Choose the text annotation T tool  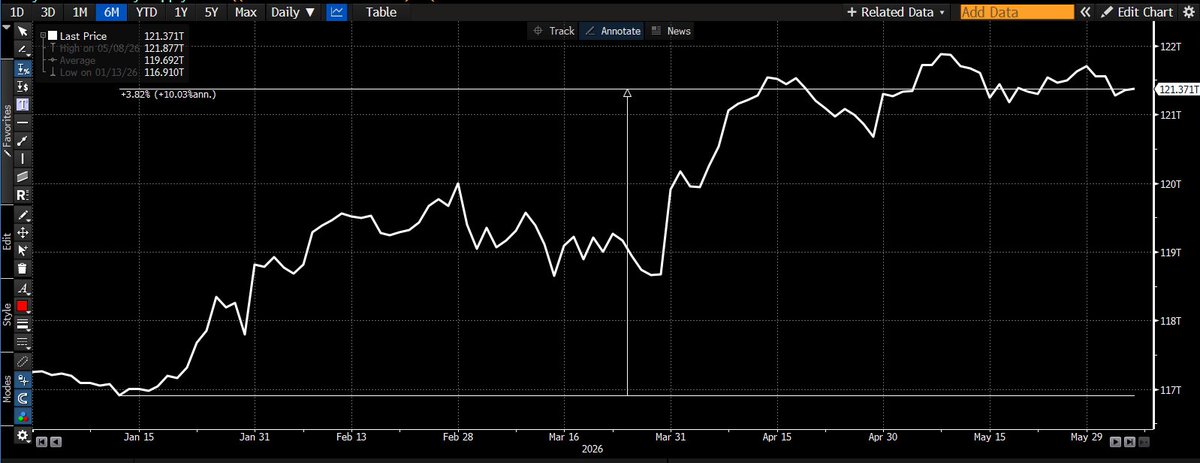point(24,105)
